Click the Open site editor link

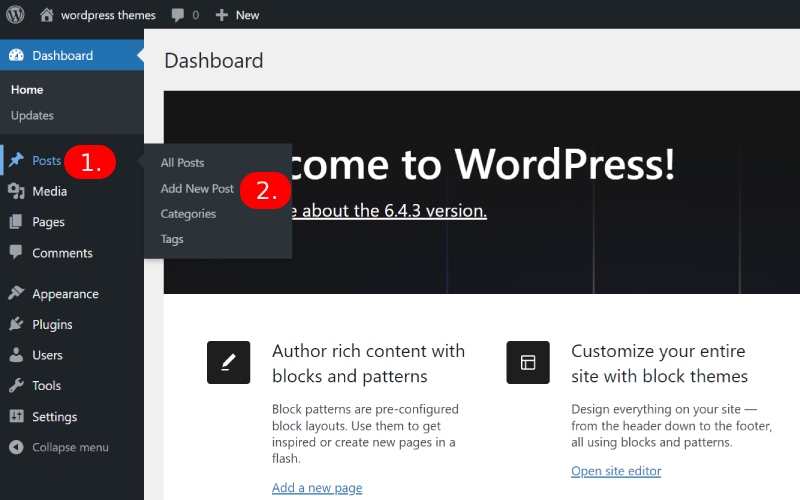tap(616, 471)
